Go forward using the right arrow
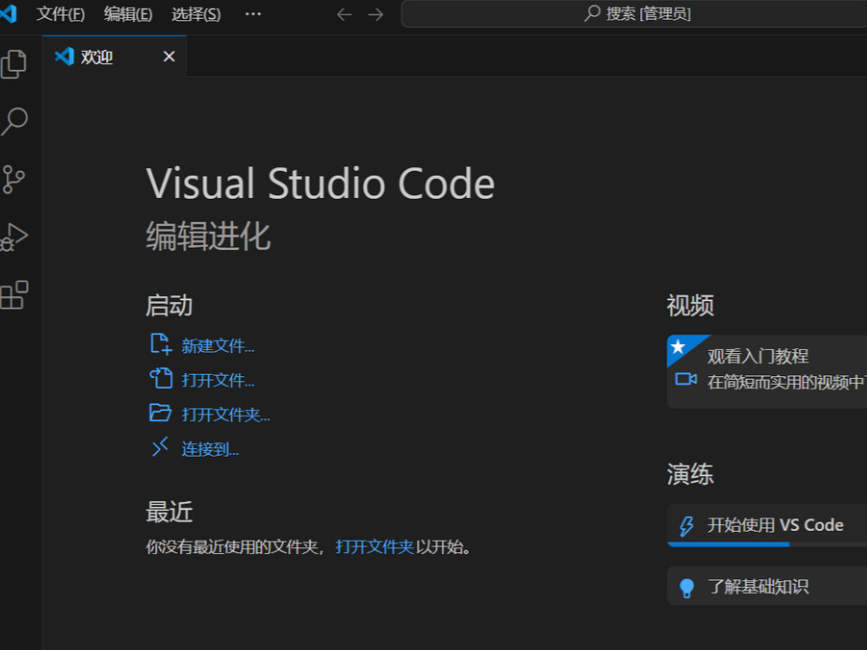 (376, 14)
